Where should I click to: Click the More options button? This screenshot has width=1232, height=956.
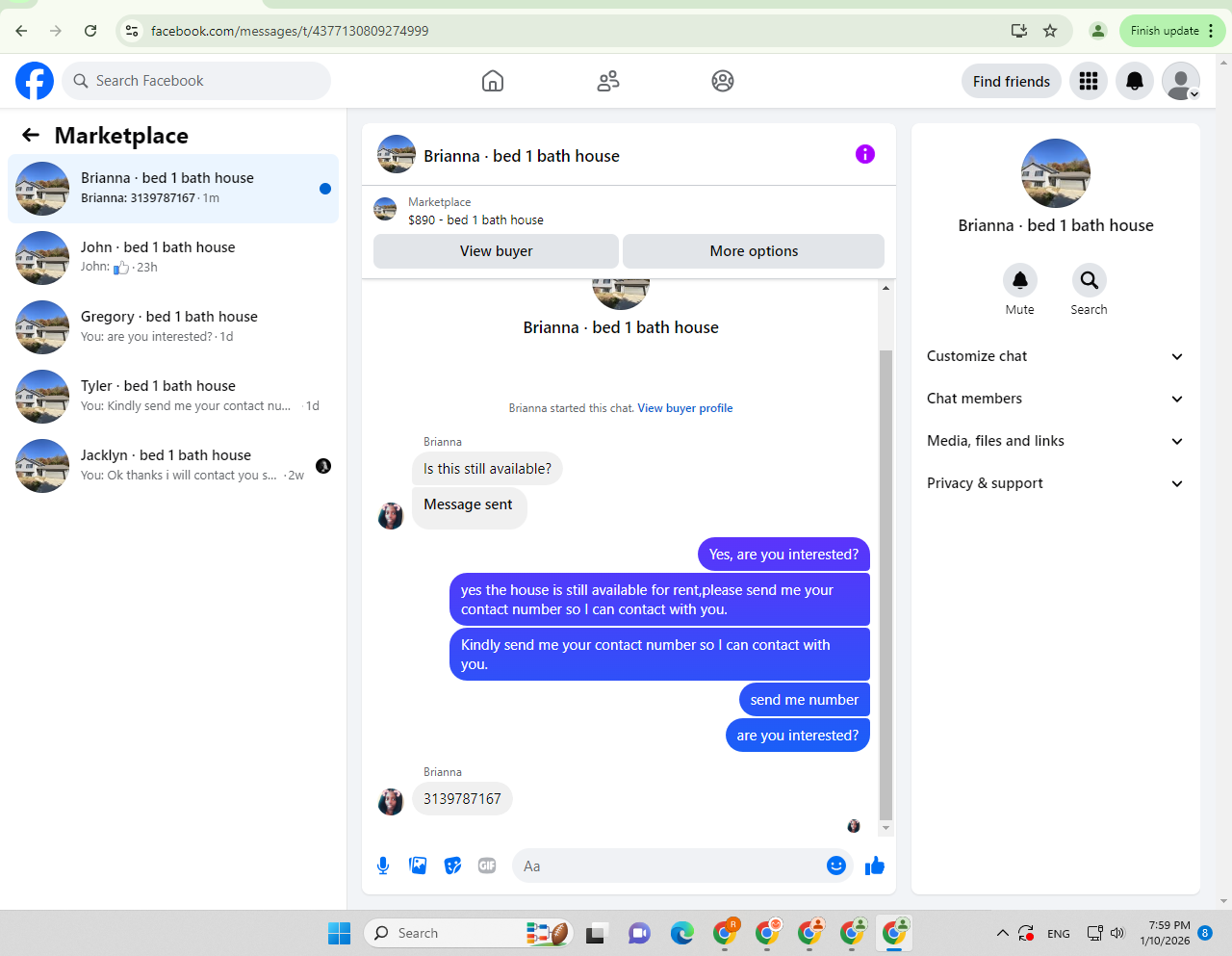tap(754, 251)
